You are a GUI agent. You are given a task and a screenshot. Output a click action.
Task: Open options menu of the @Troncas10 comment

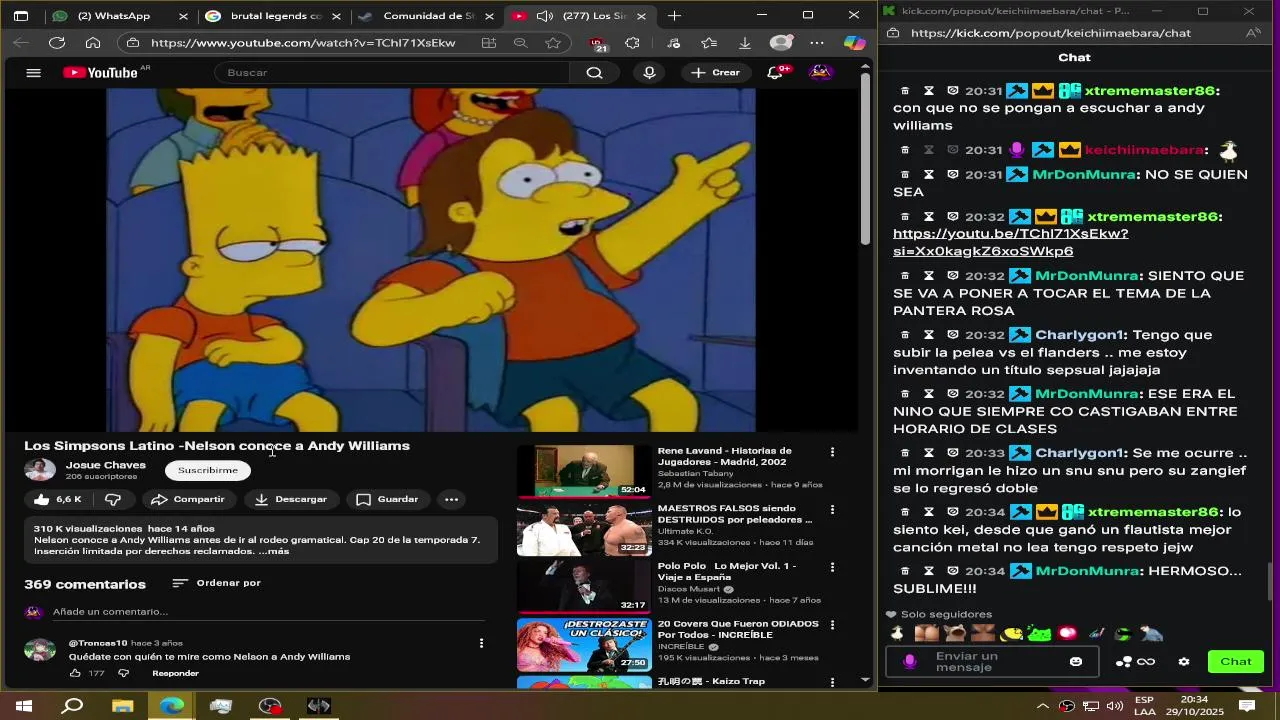481,644
